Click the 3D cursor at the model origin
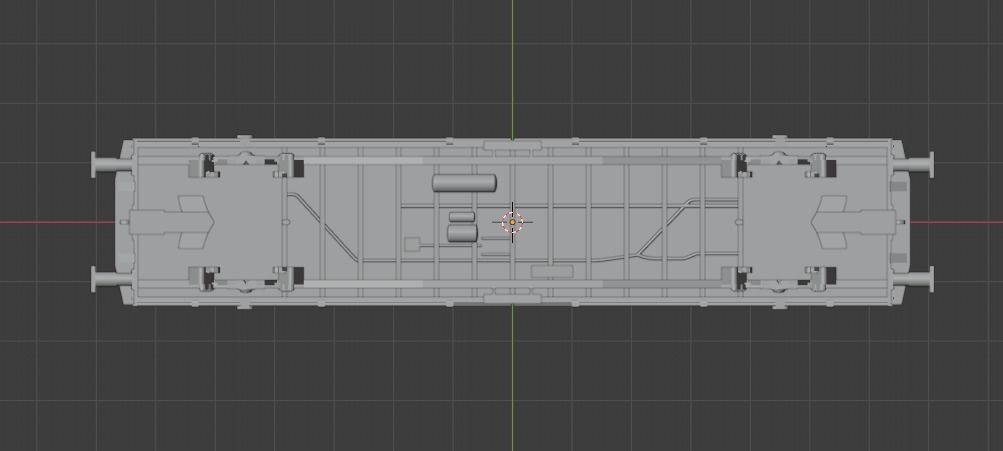 coord(512,222)
